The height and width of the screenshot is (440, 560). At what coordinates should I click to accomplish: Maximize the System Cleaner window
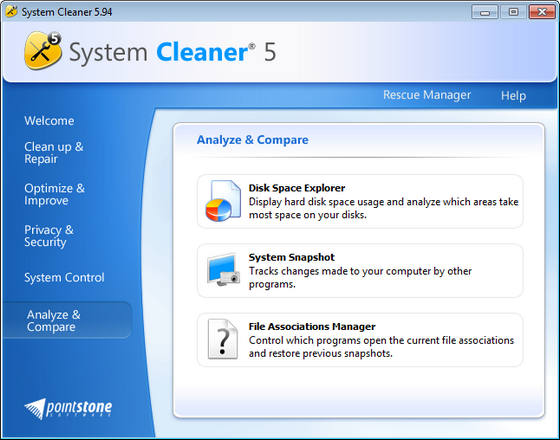point(513,12)
